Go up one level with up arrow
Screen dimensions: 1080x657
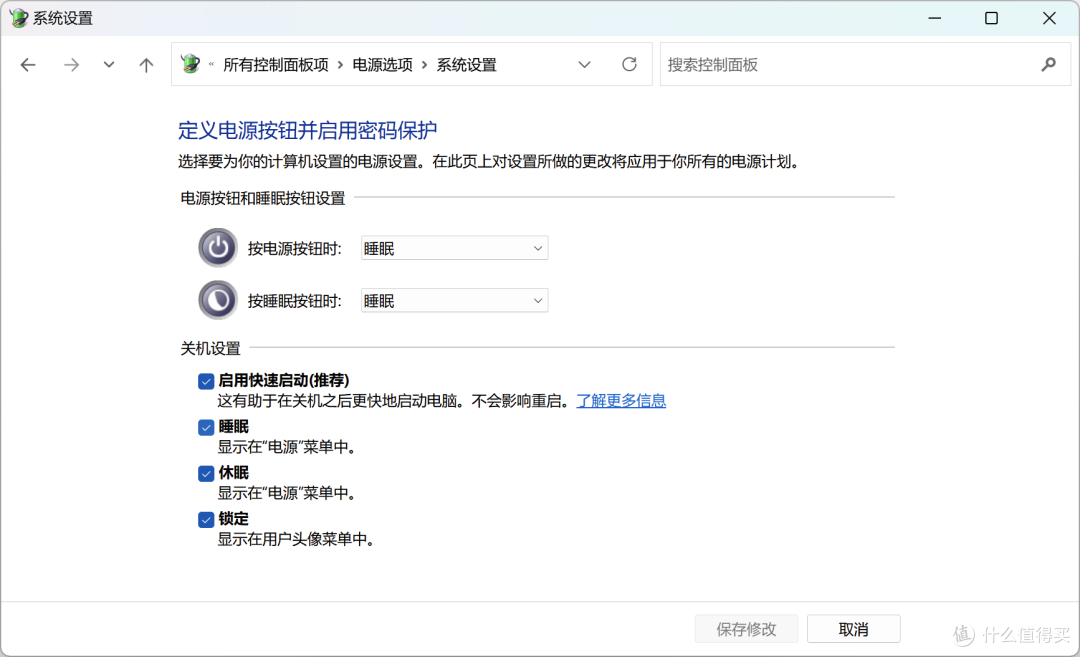146,65
